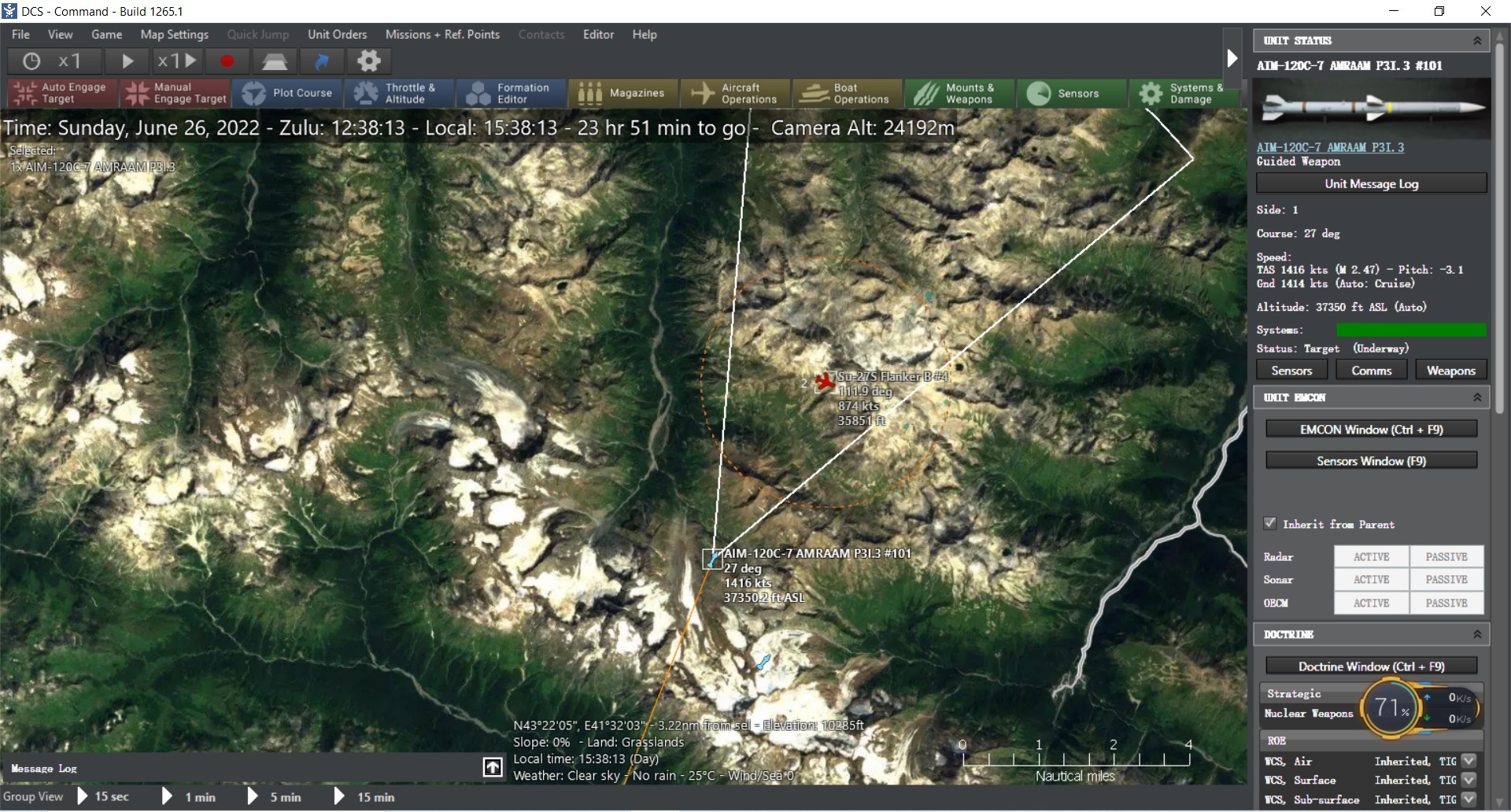Open the EMCON Window (Ctrl + F9)
This screenshot has width=1511, height=812.
pos(1371,430)
